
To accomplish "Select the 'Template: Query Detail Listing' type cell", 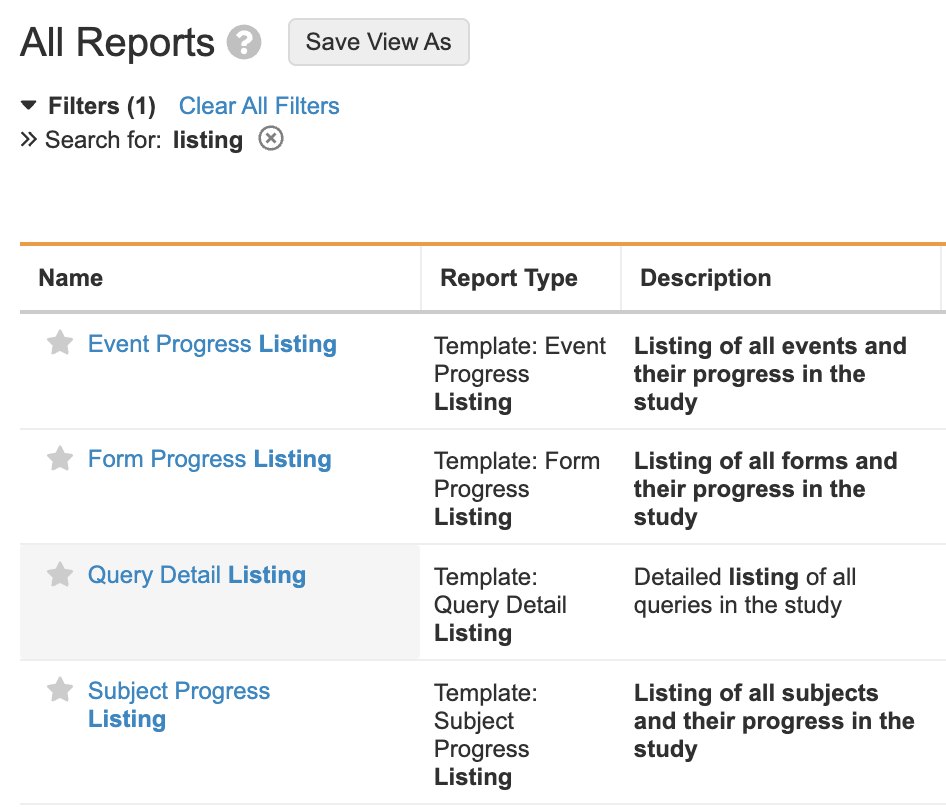I will [x=500, y=605].
